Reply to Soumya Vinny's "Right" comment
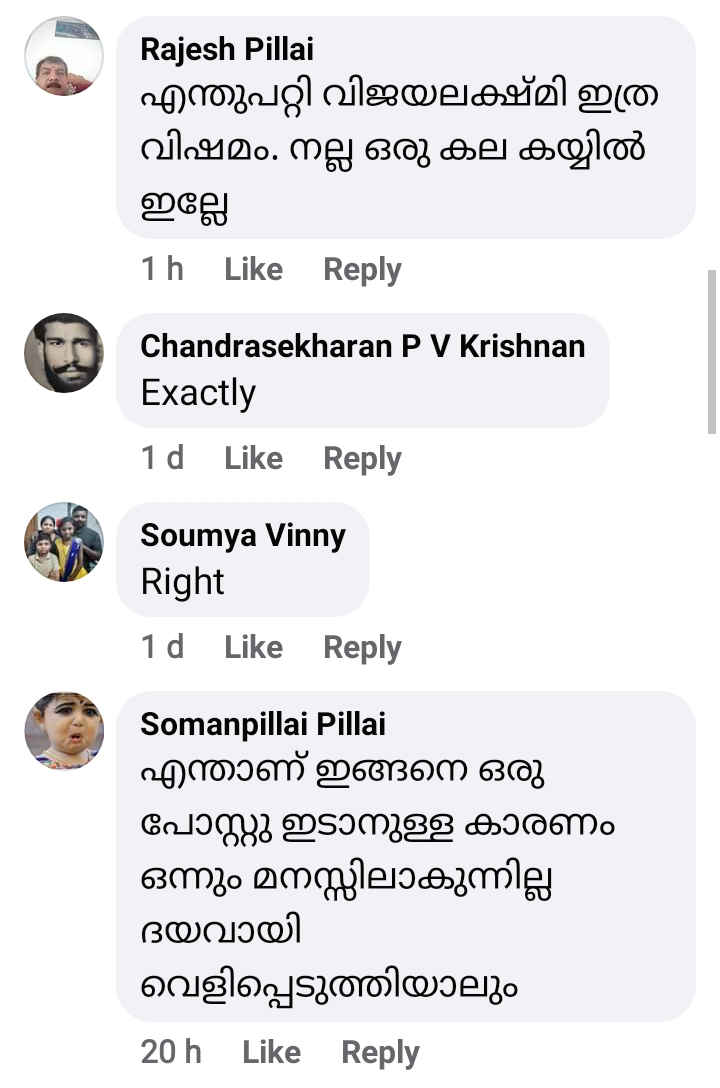This screenshot has height=1088, width=720. pos(362,647)
